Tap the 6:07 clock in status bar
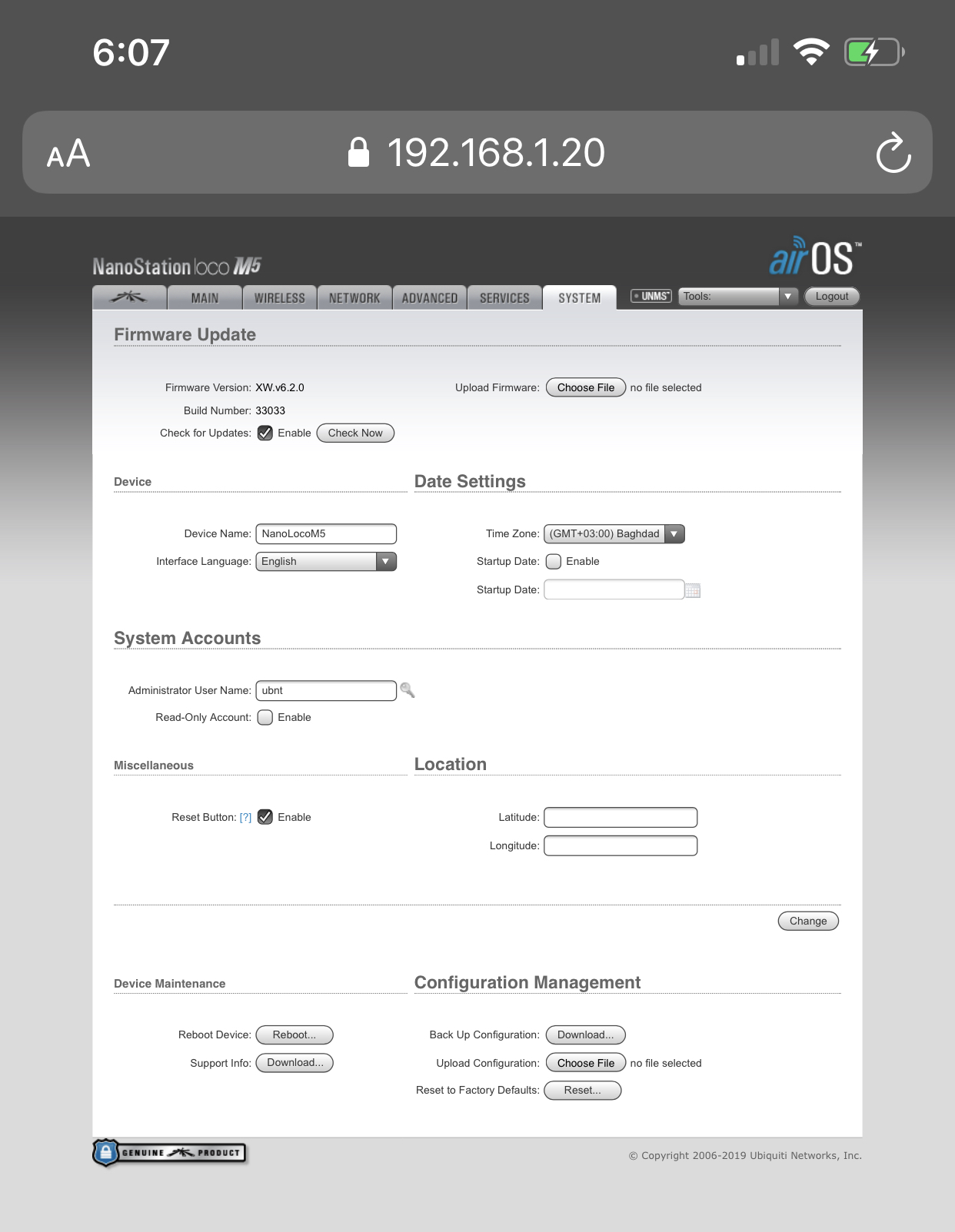This screenshot has width=955, height=1232. (x=131, y=52)
